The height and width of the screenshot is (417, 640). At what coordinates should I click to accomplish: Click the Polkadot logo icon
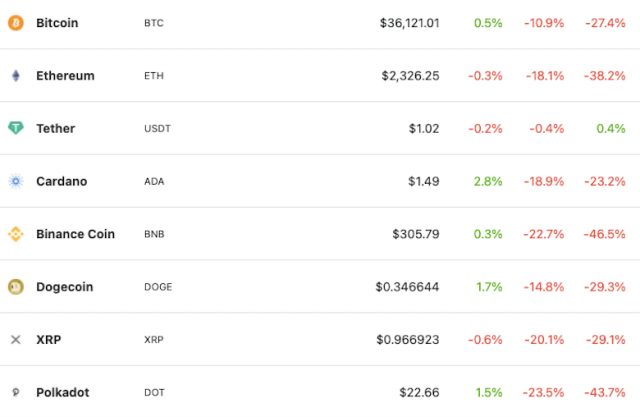[x=15, y=393]
